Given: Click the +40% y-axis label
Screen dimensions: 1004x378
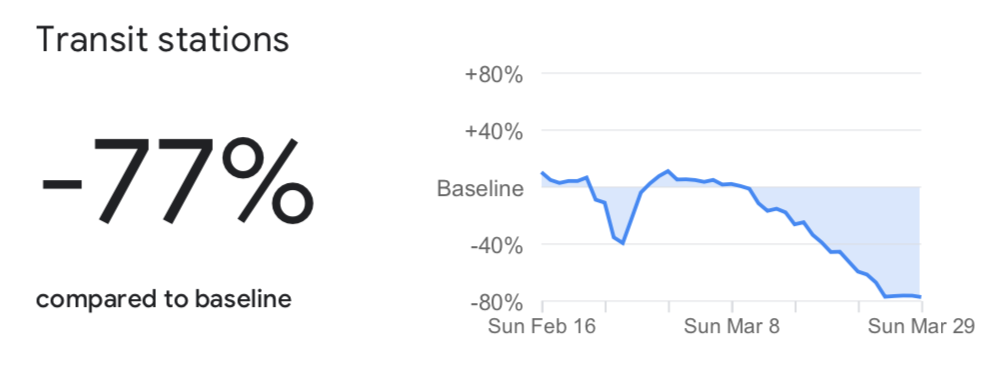Looking at the screenshot, I should (x=494, y=131).
